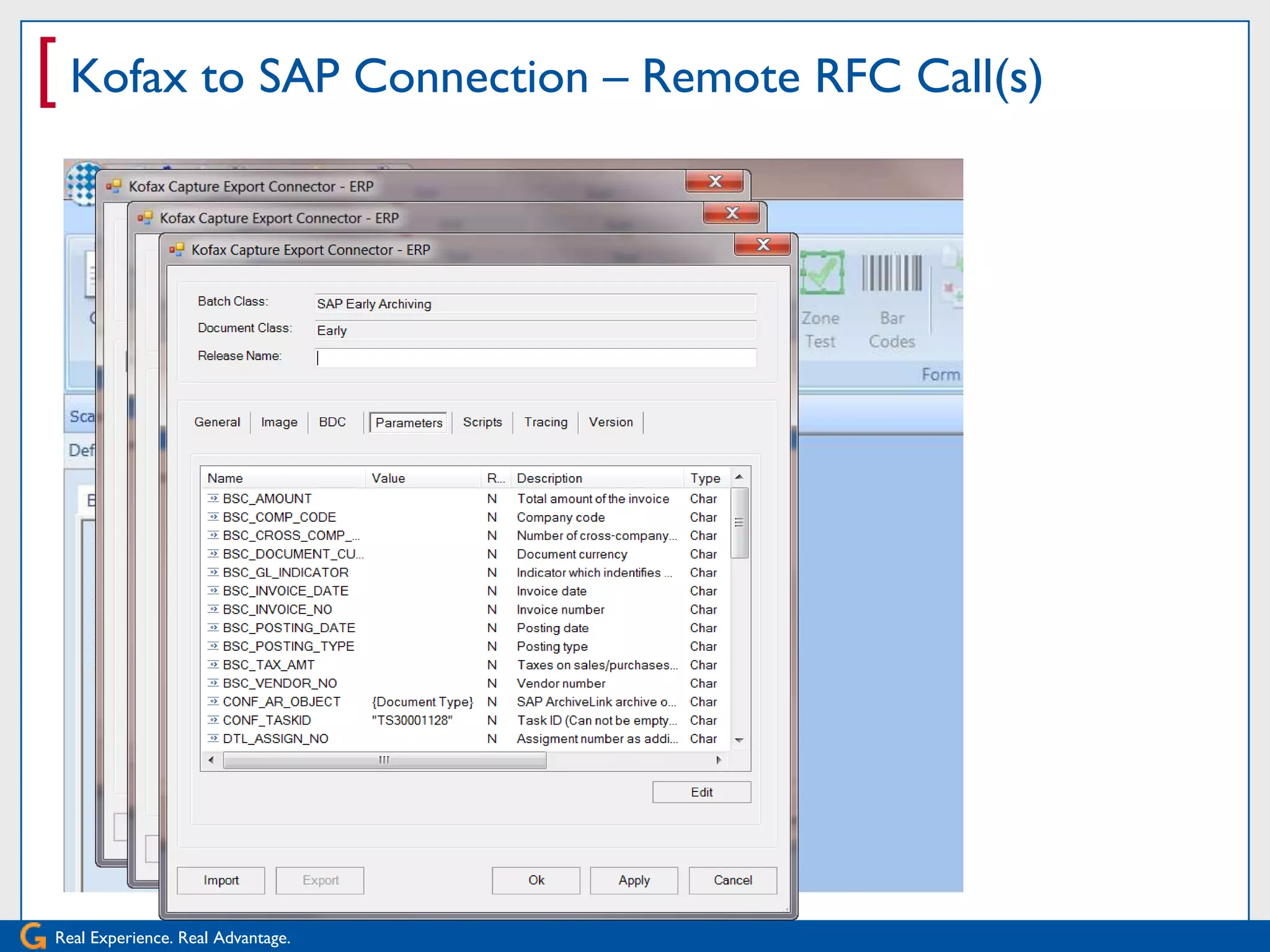Click the "TS30001128" value cell

pos(412,720)
